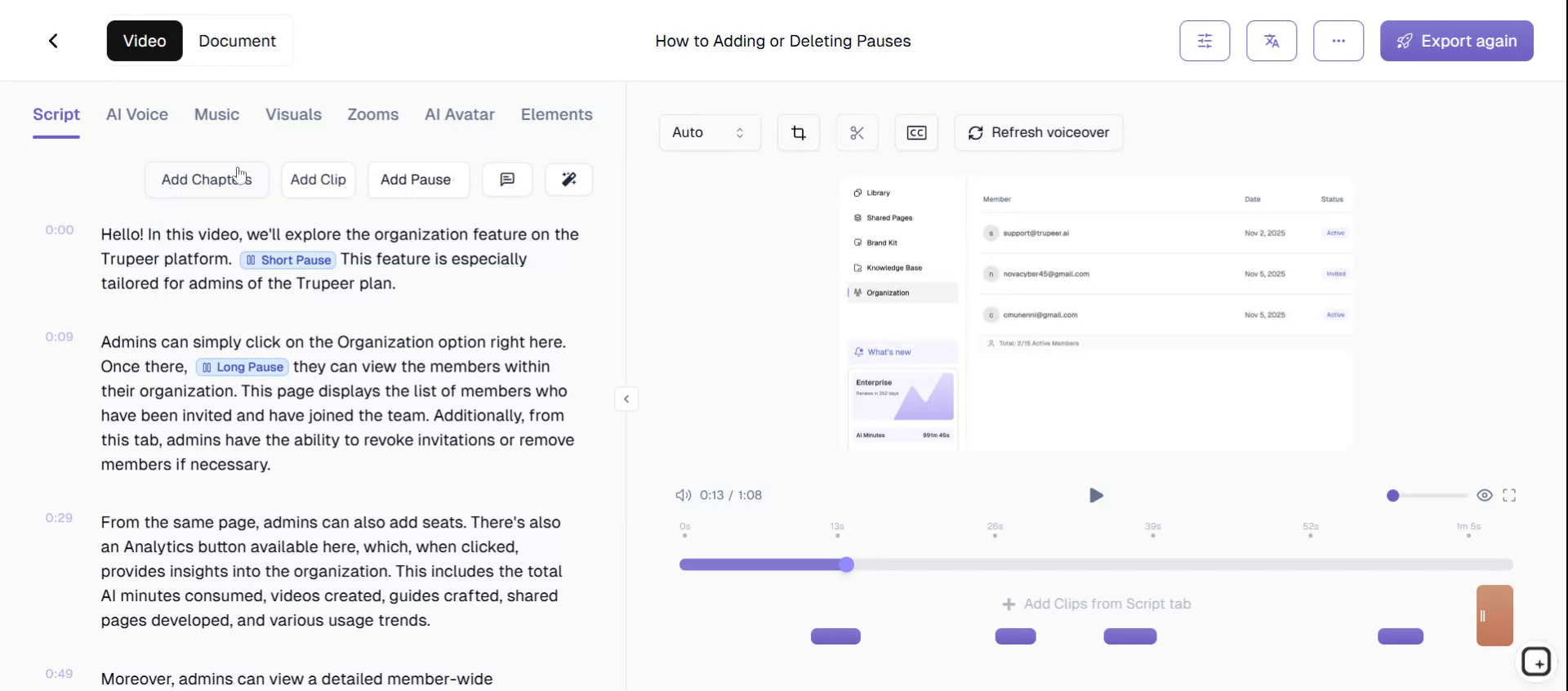
Task: Collapse the script panel with the chevron
Action: click(626, 399)
